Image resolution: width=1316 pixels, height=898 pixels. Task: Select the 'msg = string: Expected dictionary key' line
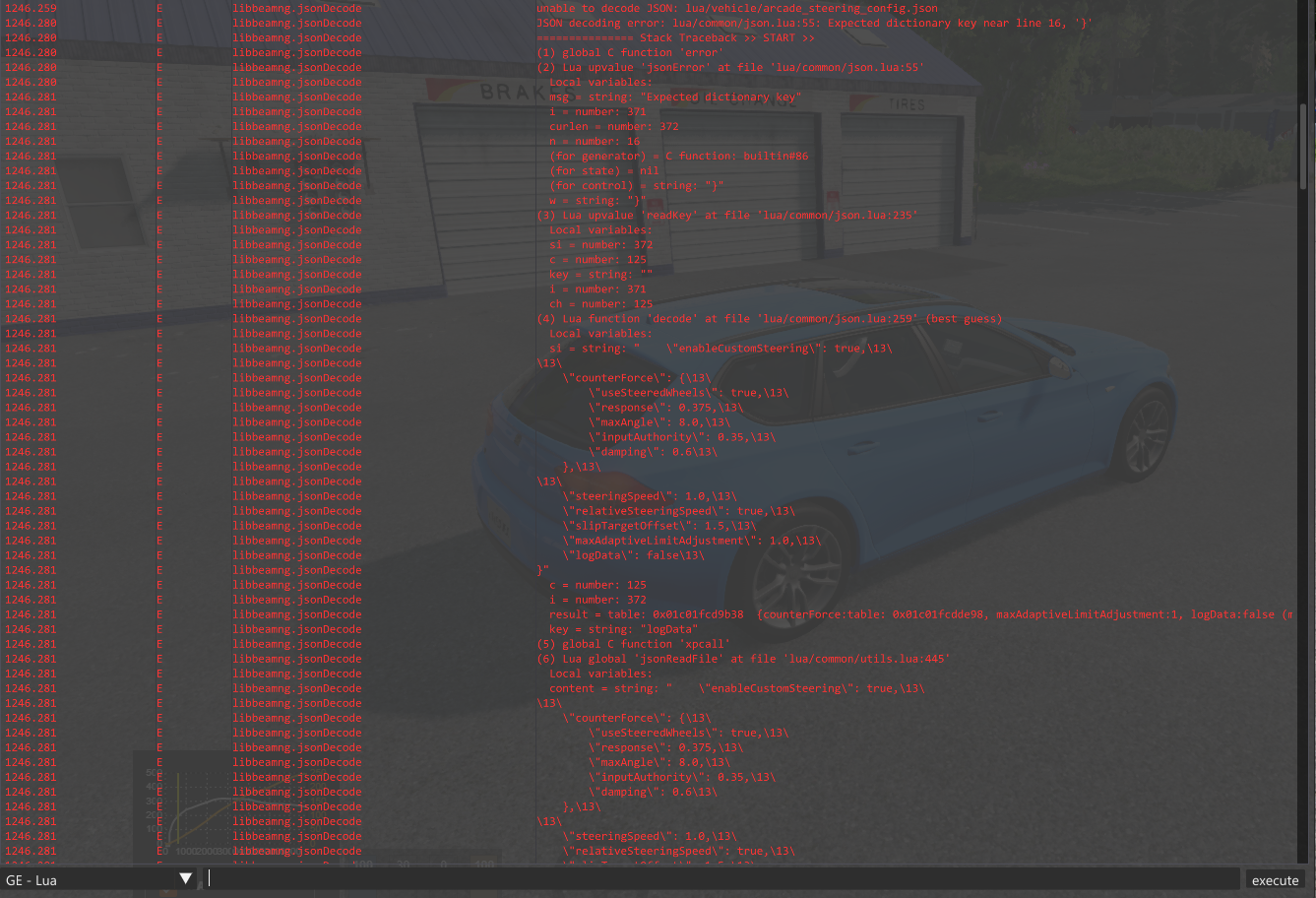[x=675, y=96]
